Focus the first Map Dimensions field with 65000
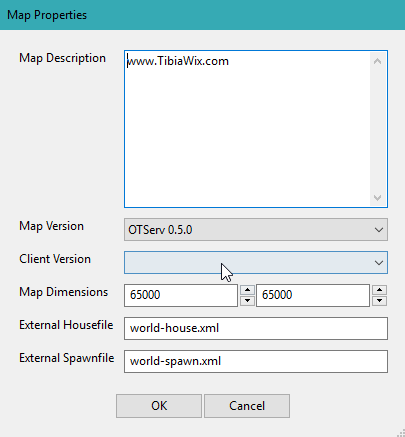This screenshot has width=405, height=437. click(x=181, y=295)
